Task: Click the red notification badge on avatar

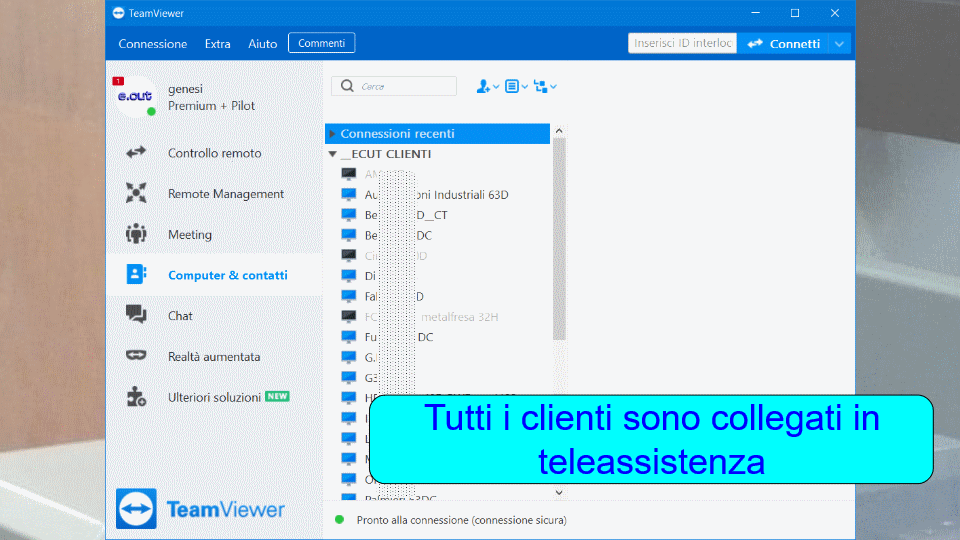Action: pyautogui.click(x=118, y=81)
